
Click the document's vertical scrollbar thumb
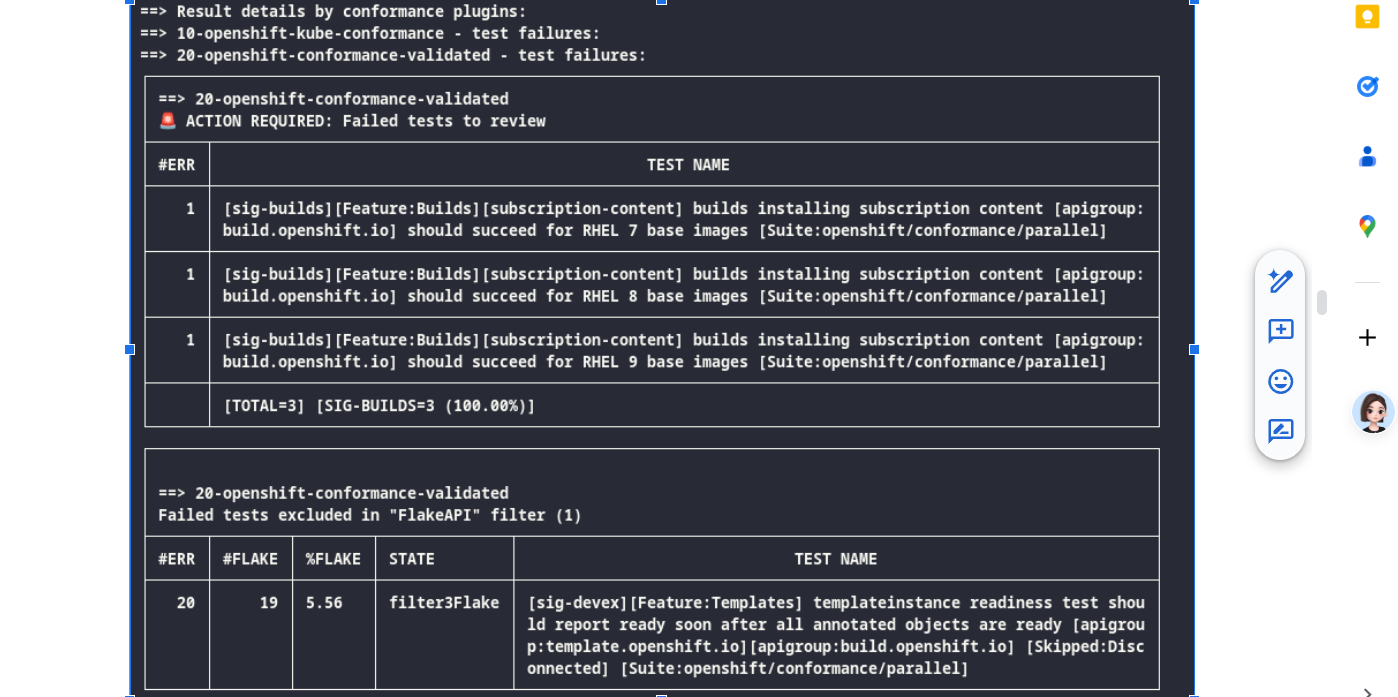tap(1322, 303)
